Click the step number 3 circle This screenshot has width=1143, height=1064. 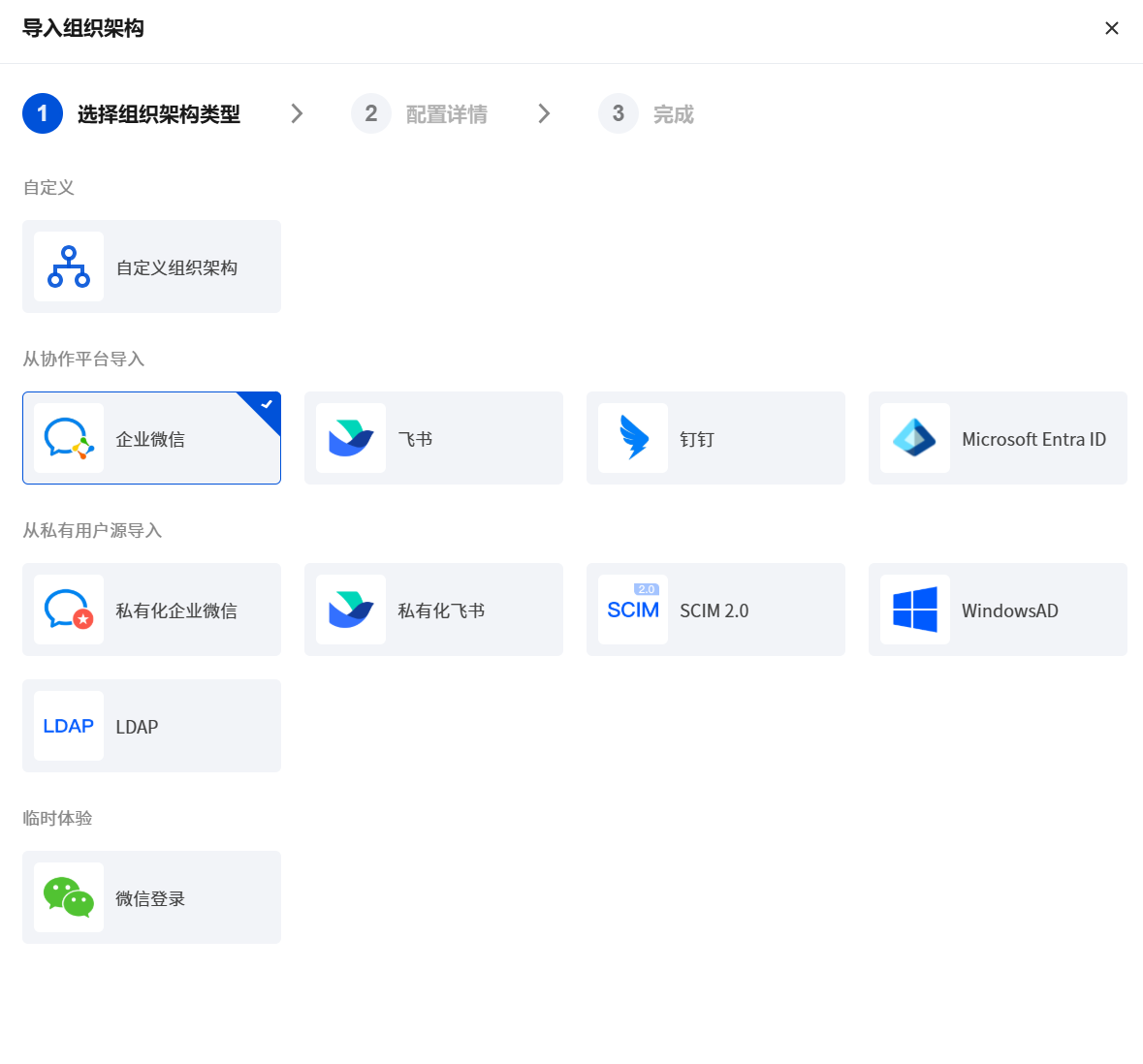[x=619, y=113]
